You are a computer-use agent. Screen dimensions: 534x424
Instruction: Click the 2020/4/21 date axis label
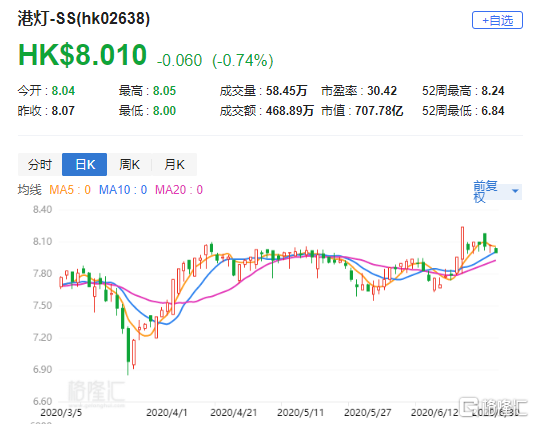[234, 413]
